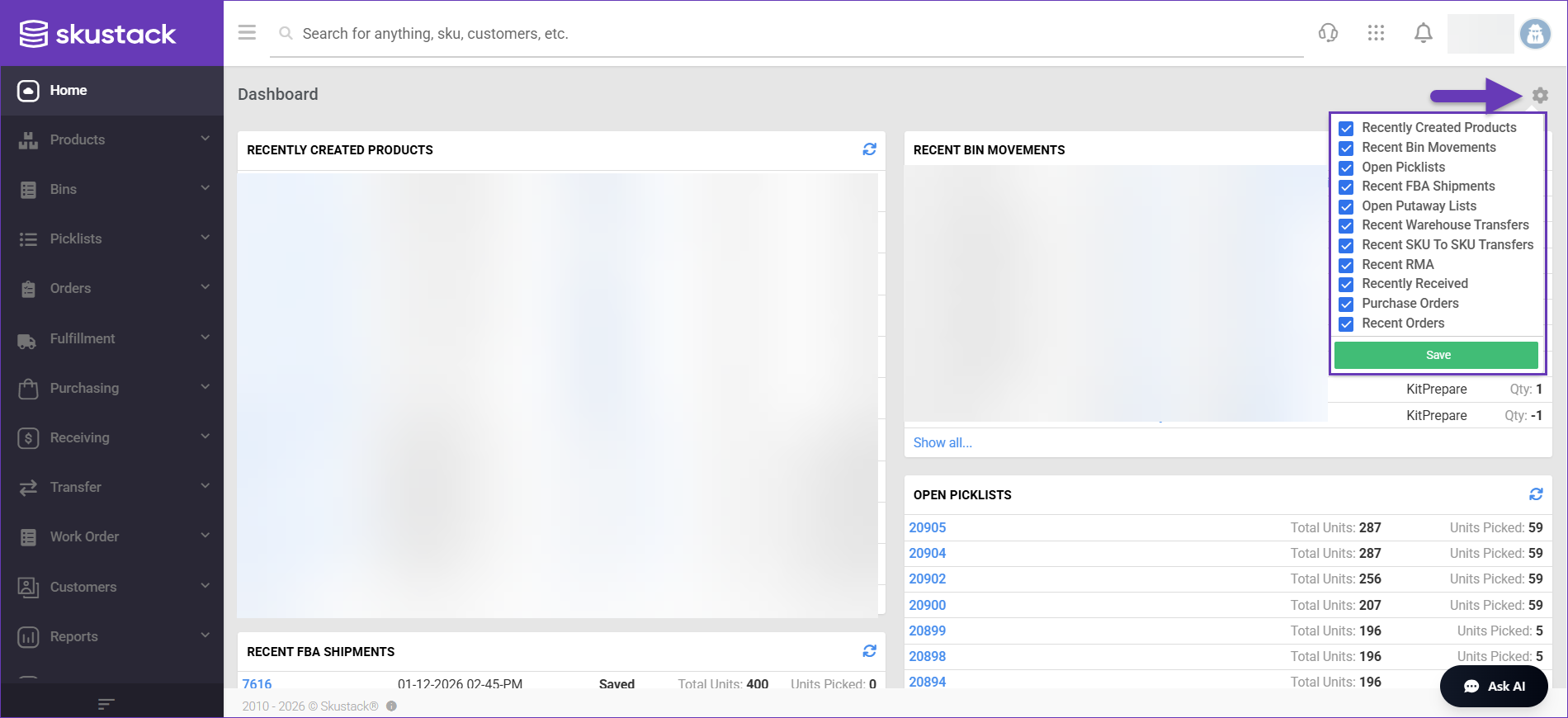The height and width of the screenshot is (718, 1568).
Task: Click the dashboard settings gear icon
Action: tap(1540, 96)
